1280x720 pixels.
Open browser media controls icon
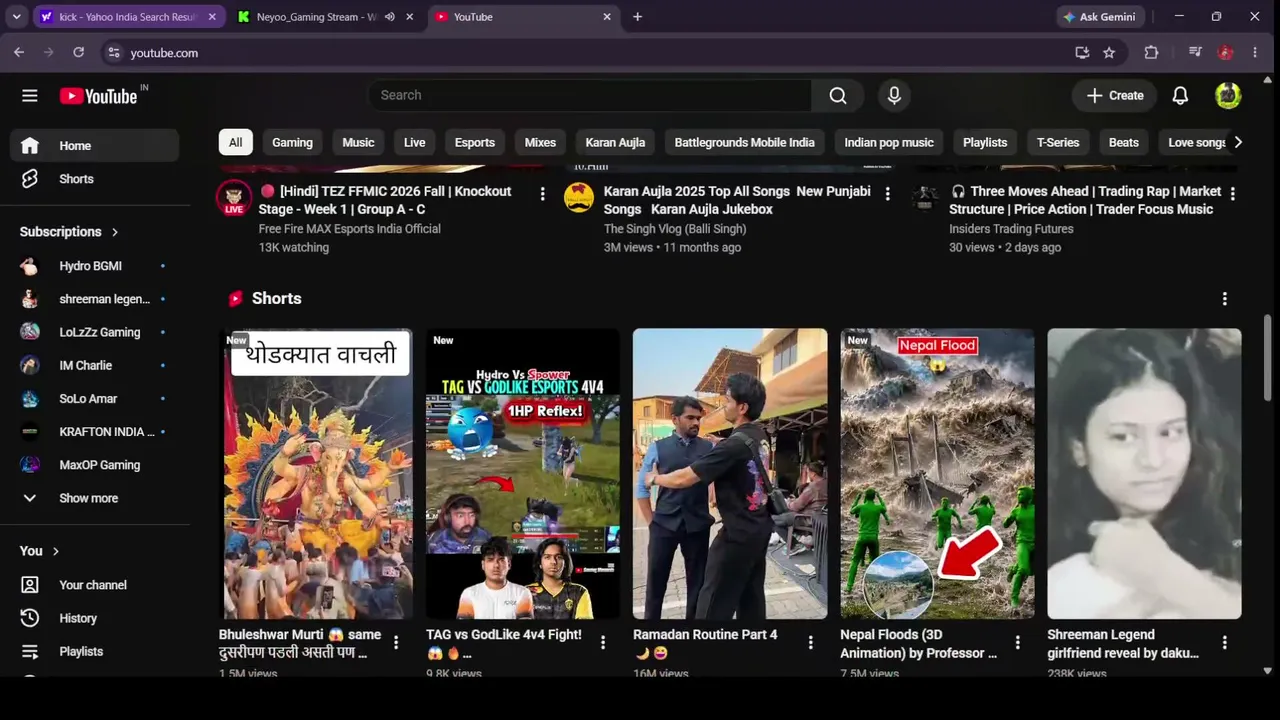point(1195,52)
